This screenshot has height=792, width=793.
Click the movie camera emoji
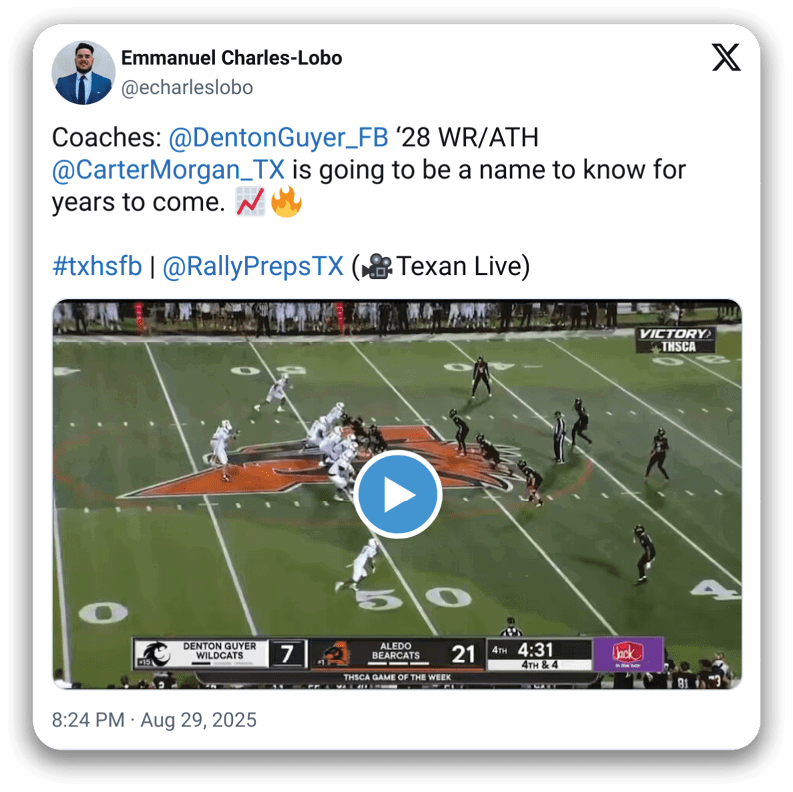377,267
